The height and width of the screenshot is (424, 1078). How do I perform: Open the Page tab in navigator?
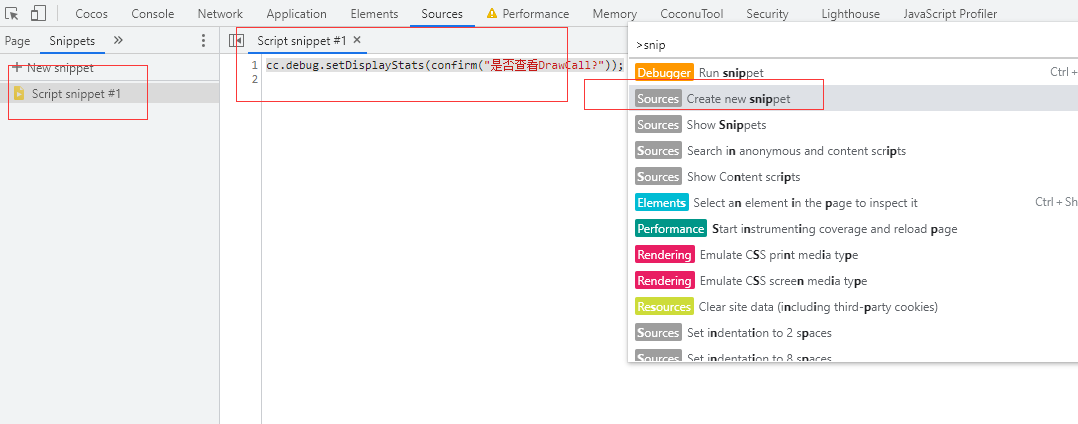click(17, 41)
